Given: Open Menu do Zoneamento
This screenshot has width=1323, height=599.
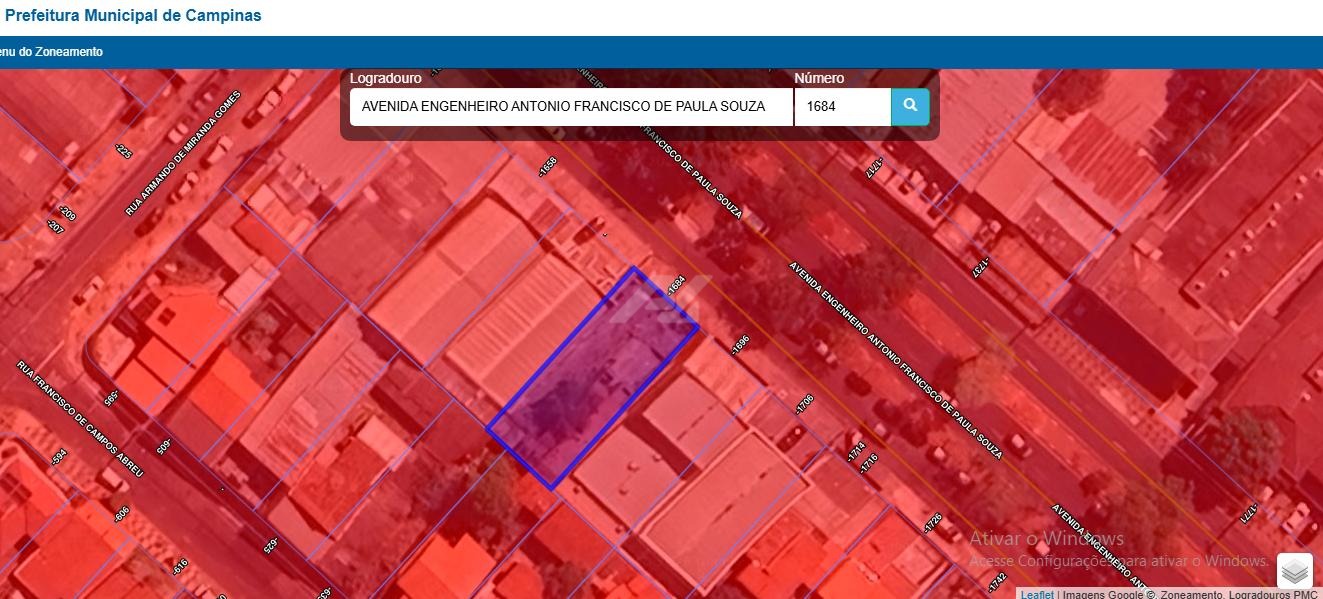Looking at the screenshot, I should click(x=50, y=52).
